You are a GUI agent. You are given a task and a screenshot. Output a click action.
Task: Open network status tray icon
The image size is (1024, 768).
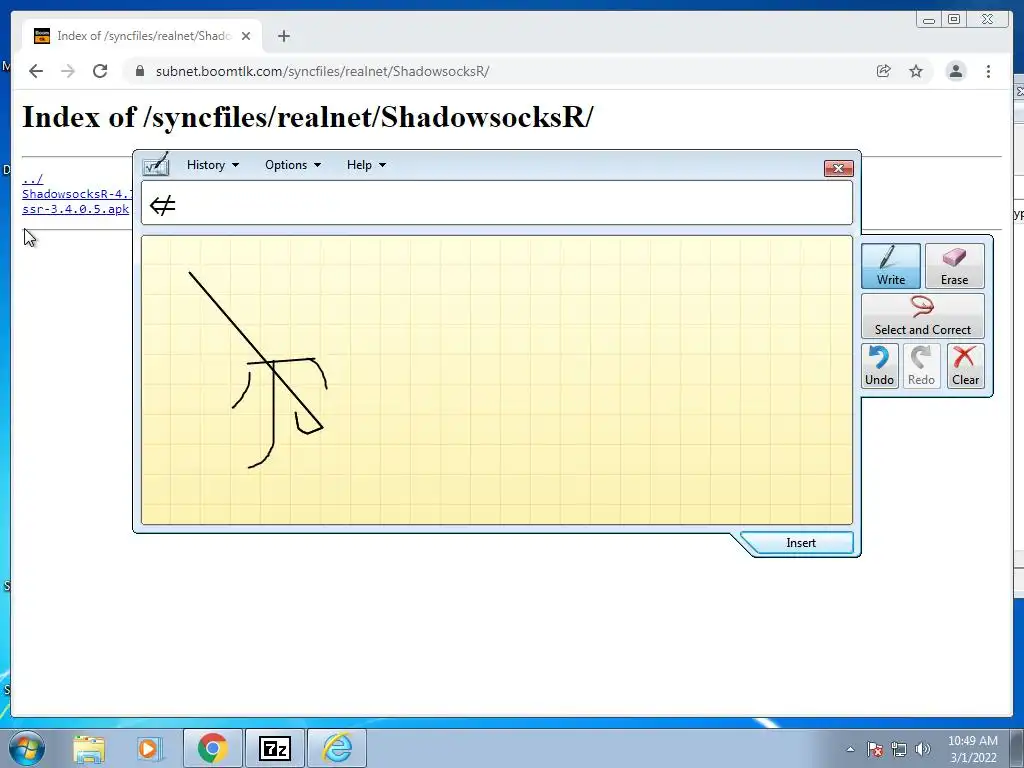click(899, 749)
